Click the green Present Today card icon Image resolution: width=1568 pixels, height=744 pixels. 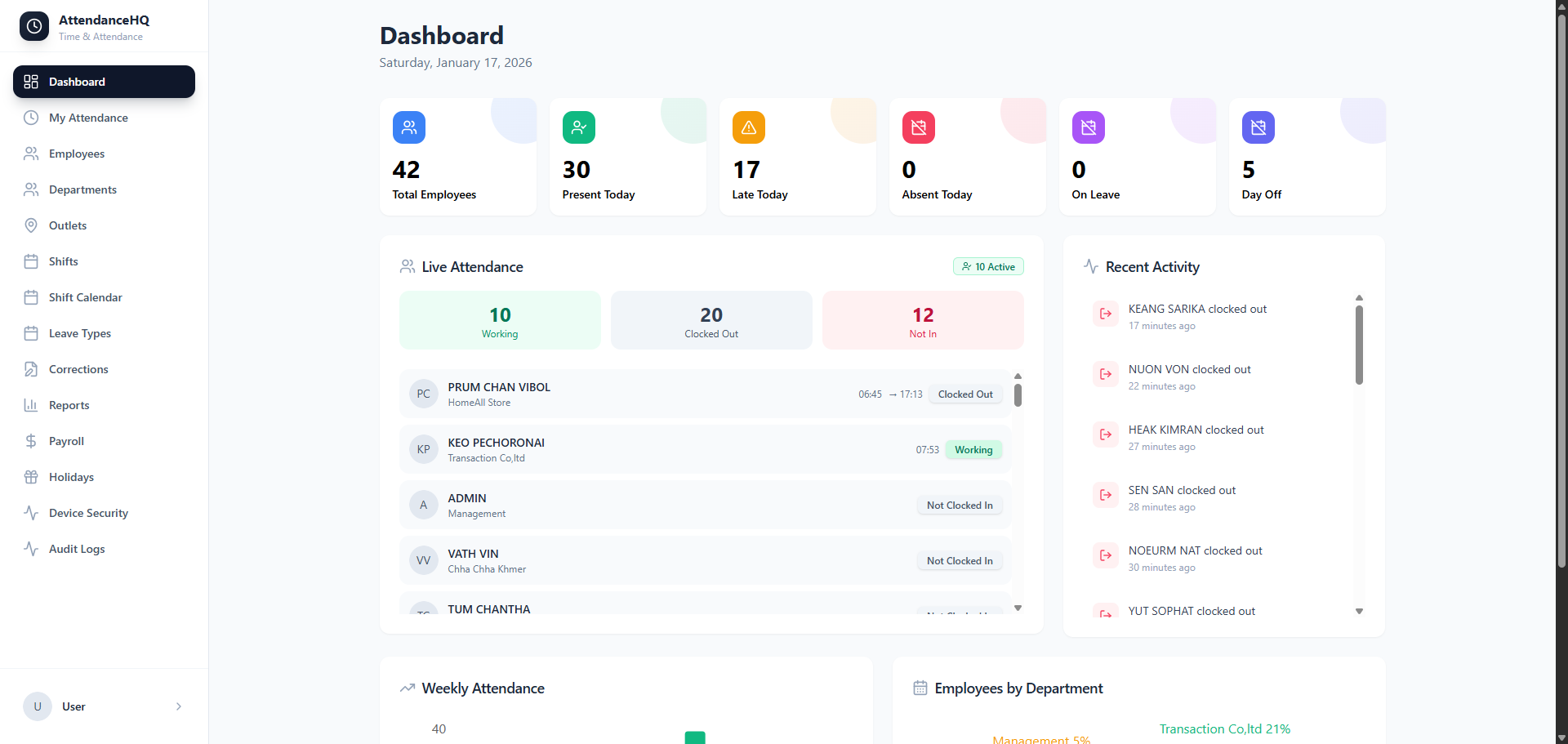point(579,127)
